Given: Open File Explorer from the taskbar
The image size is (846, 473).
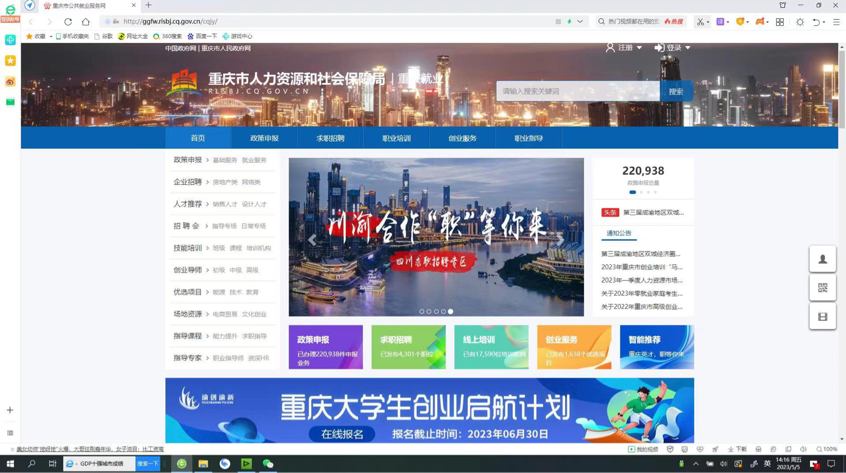Looking at the screenshot, I should 203,464.
